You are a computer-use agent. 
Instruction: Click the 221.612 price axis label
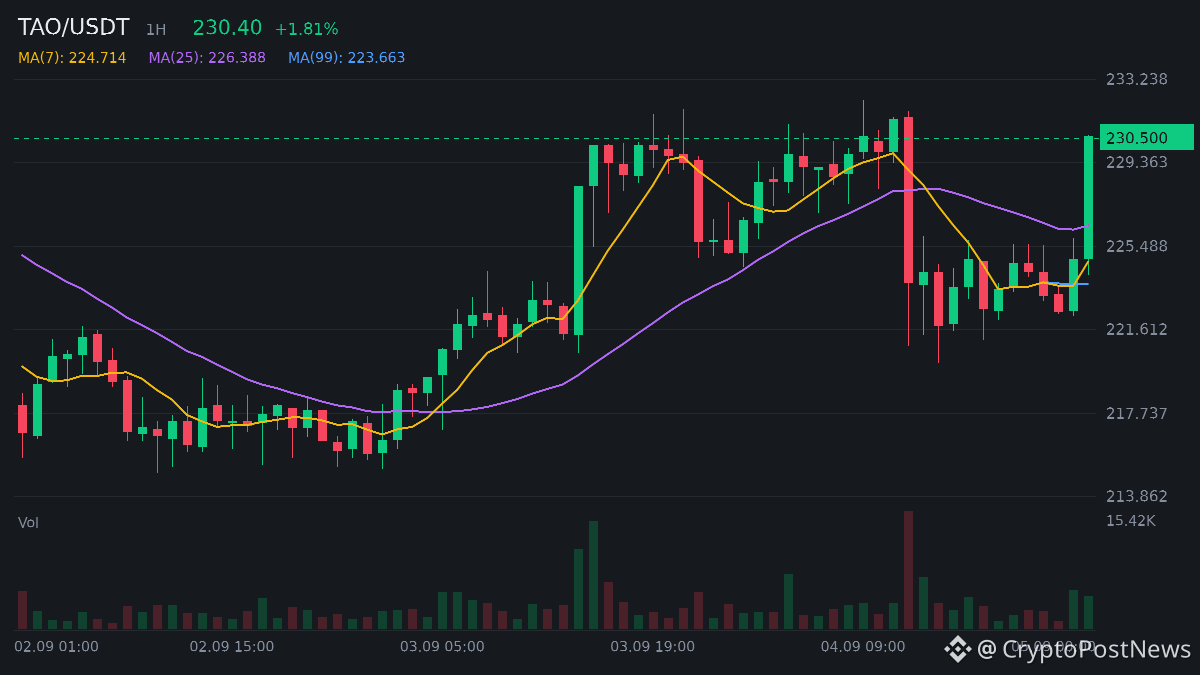[1136, 330]
